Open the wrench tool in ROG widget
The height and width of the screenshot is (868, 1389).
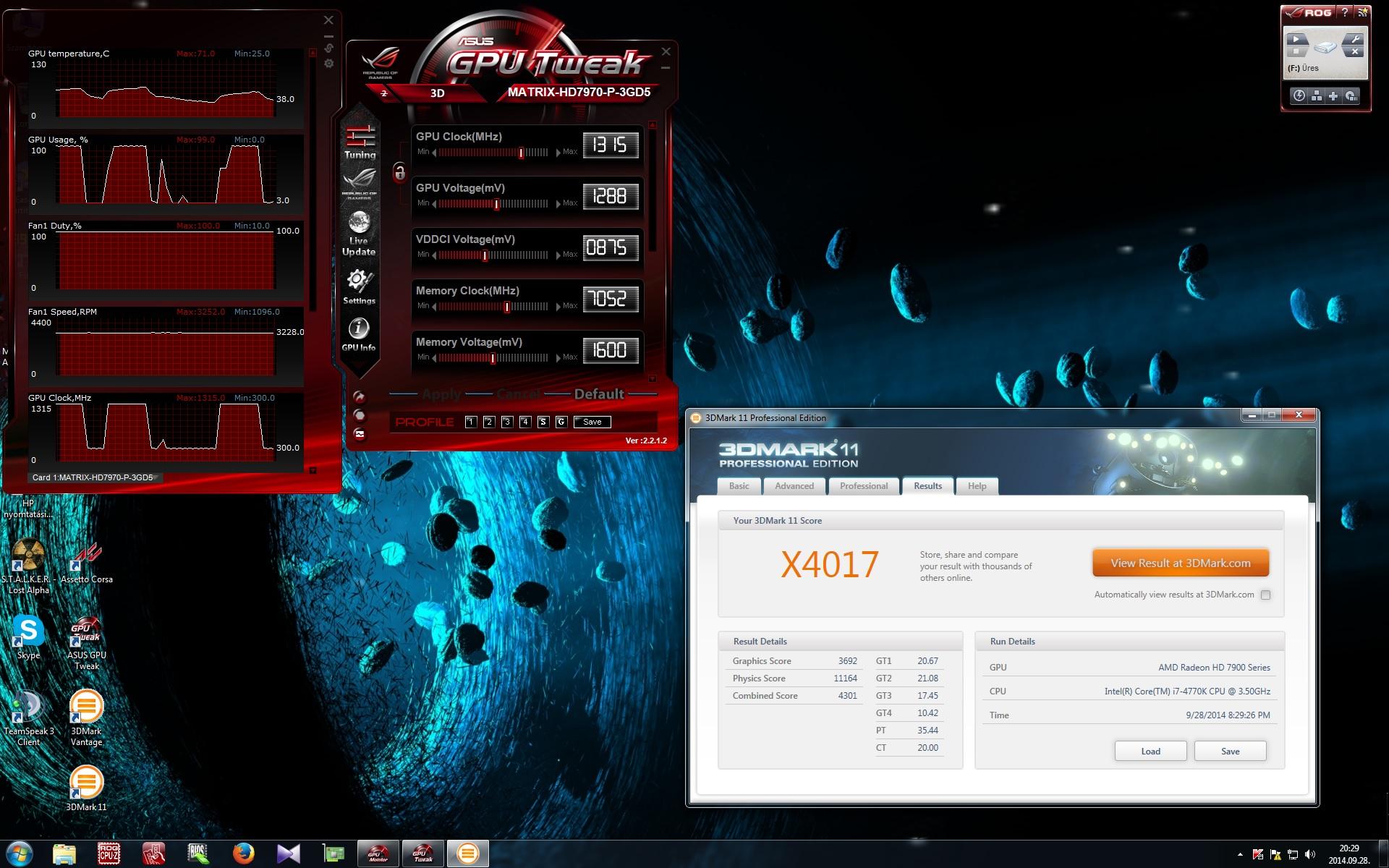tap(1355, 40)
